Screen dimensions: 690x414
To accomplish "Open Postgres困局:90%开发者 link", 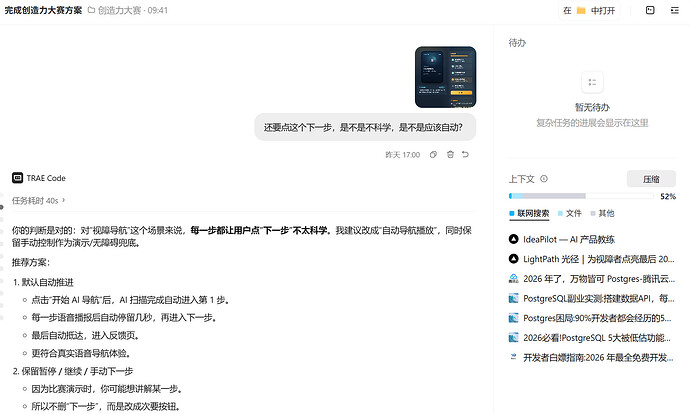I will pos(598,318).
